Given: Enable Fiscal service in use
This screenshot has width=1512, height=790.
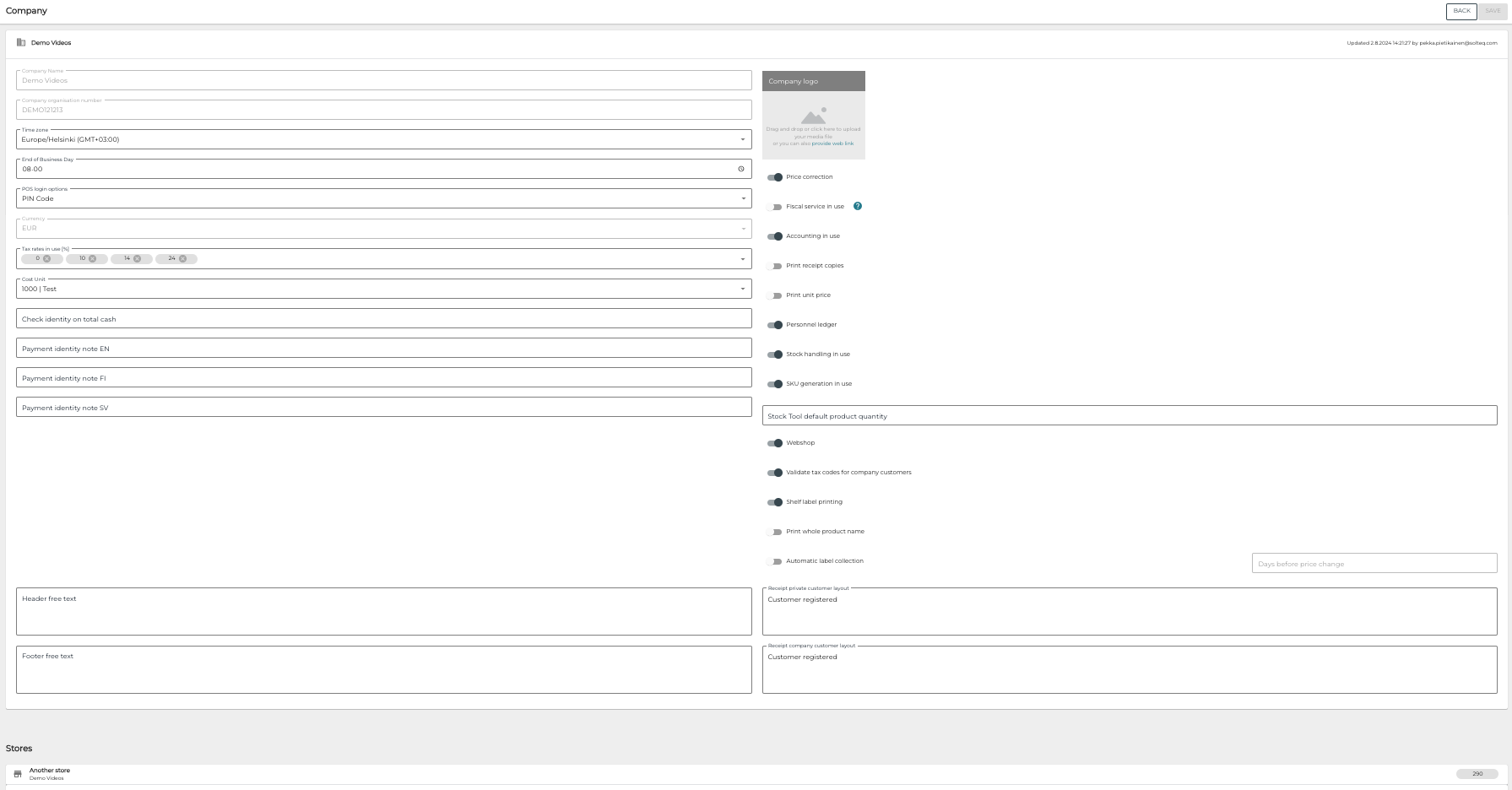Looking at the screenshot, I should [x=775, y=207].
